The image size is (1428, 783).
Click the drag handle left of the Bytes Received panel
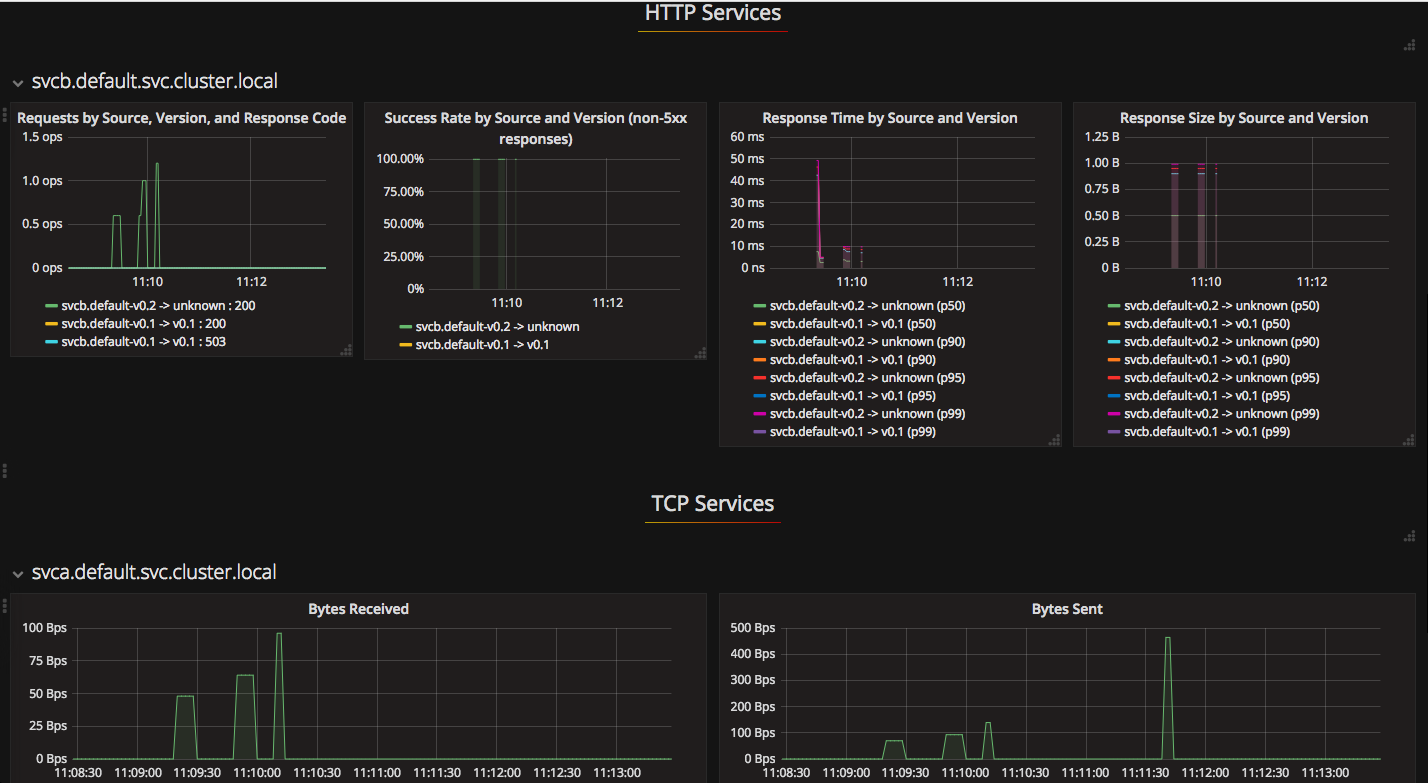[x=5, y=605]
